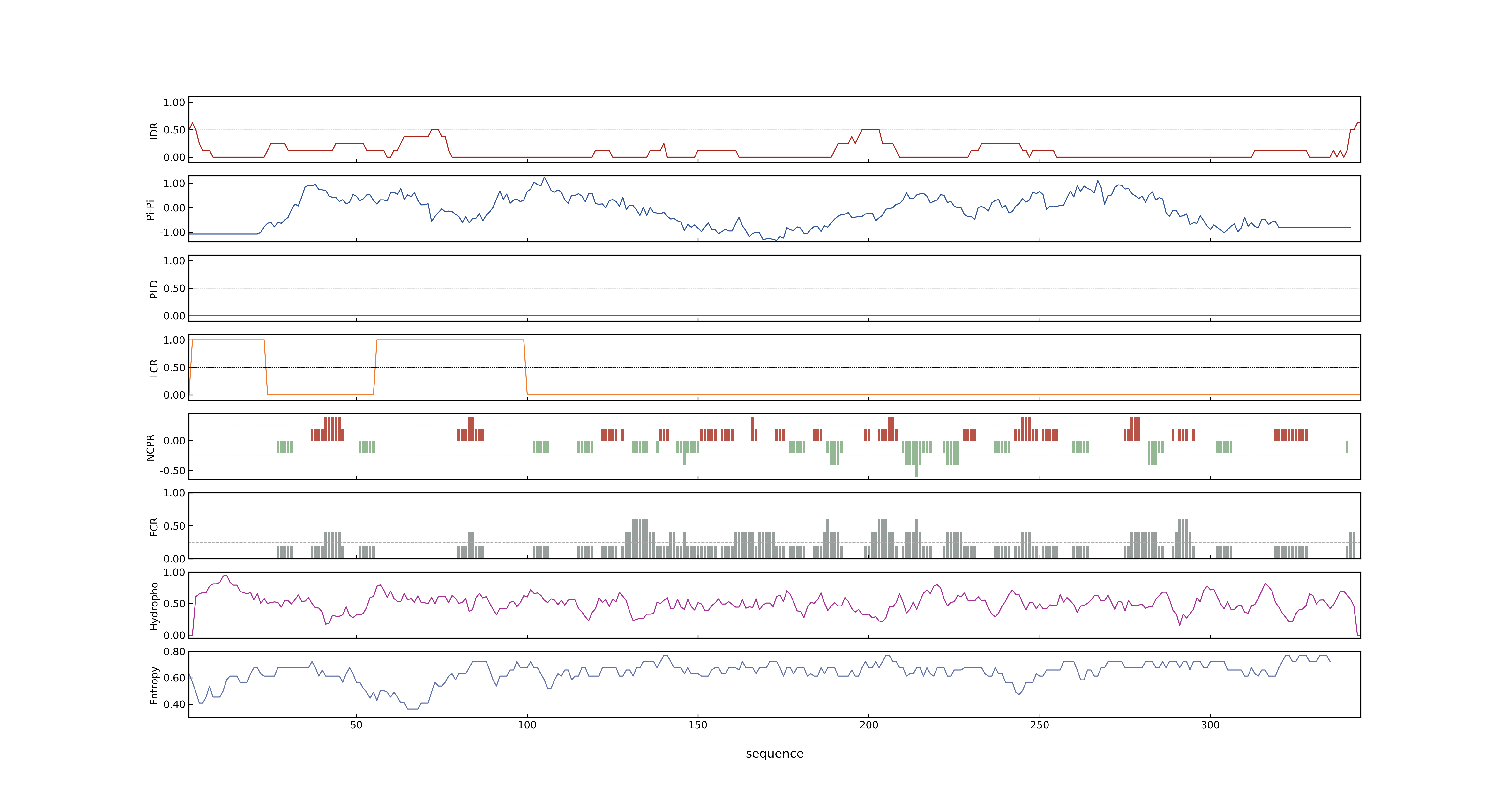Click the x-axis tick label 250
Screen dimensions: 1512x806
1040,725
